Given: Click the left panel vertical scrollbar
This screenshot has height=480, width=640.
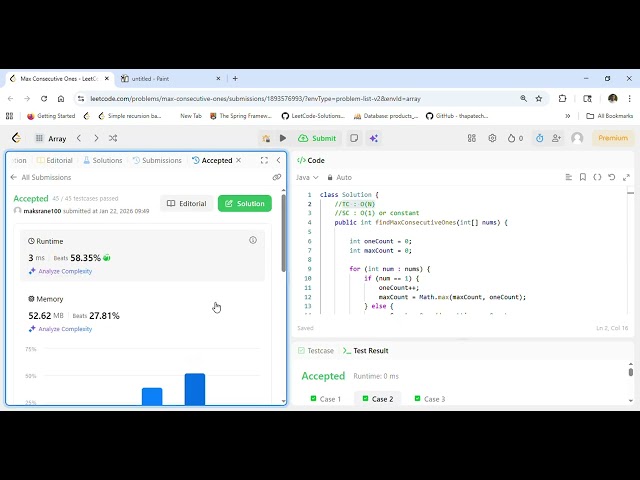Looking at the screenshot, I should [283, 233].
